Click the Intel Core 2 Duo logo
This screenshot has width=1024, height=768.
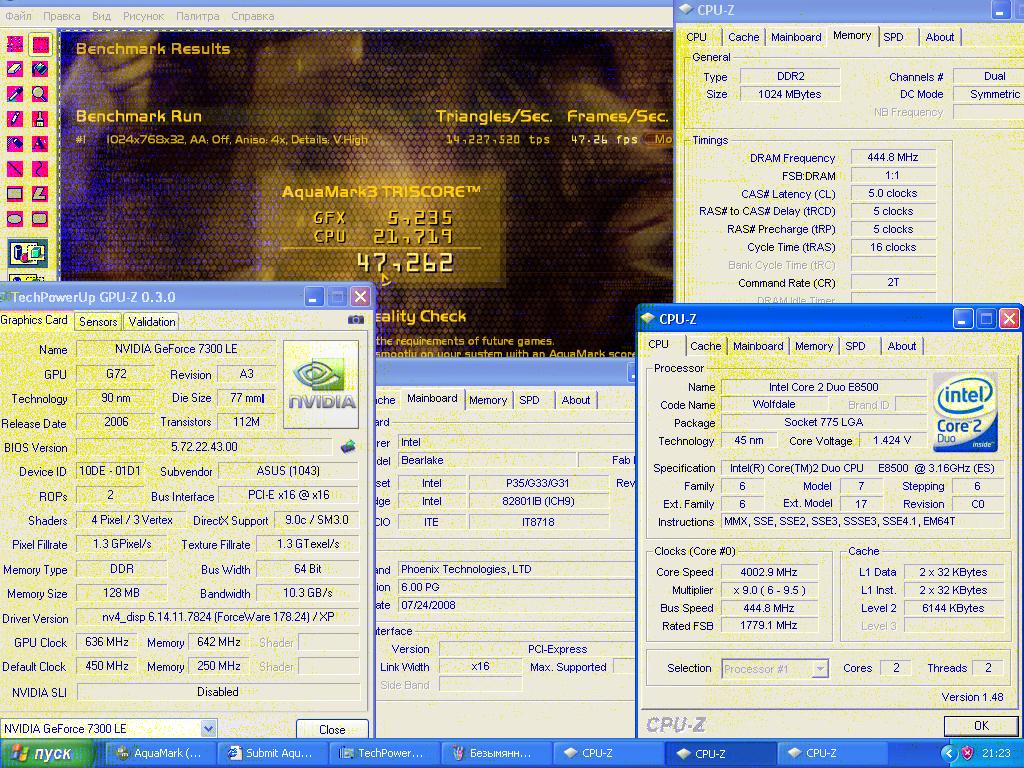click(965, 411)
